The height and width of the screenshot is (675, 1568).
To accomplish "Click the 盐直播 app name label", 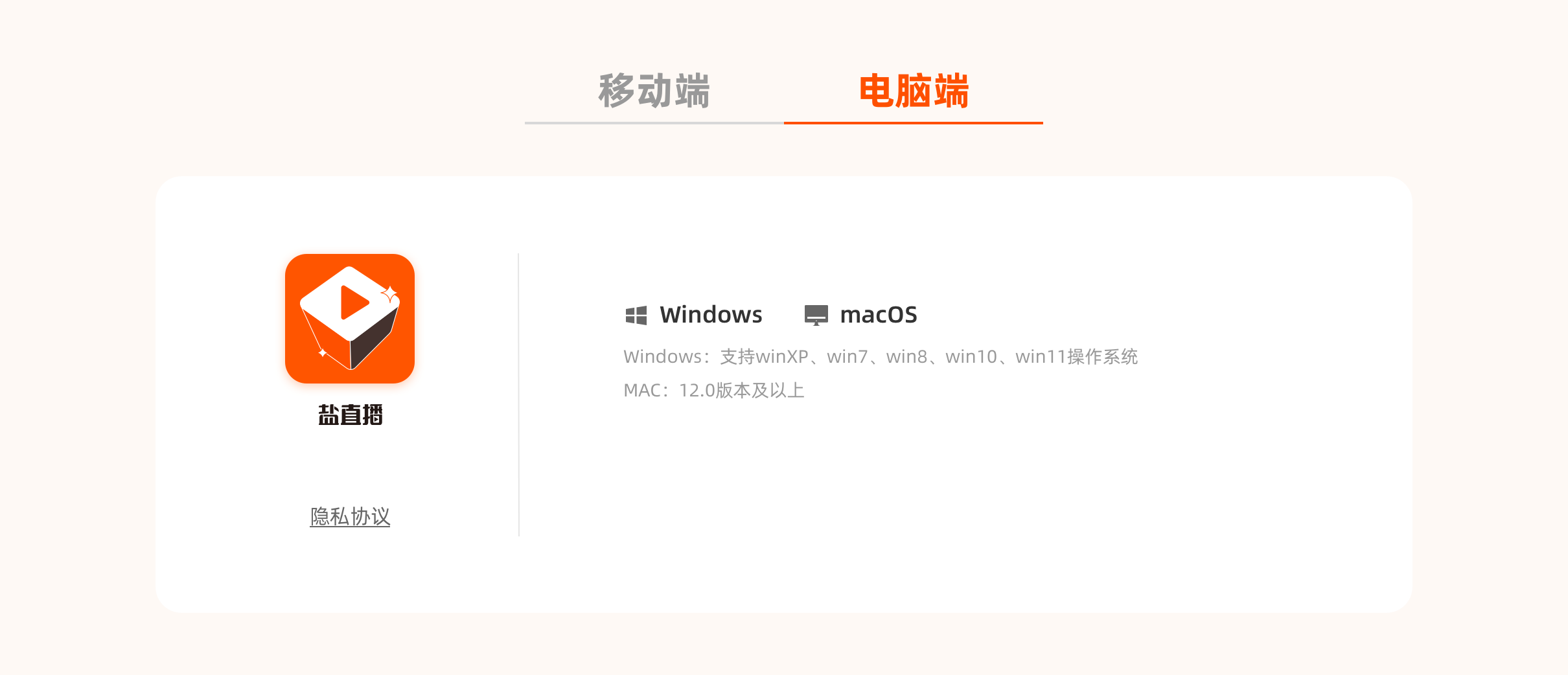I will tap(350, 415).
